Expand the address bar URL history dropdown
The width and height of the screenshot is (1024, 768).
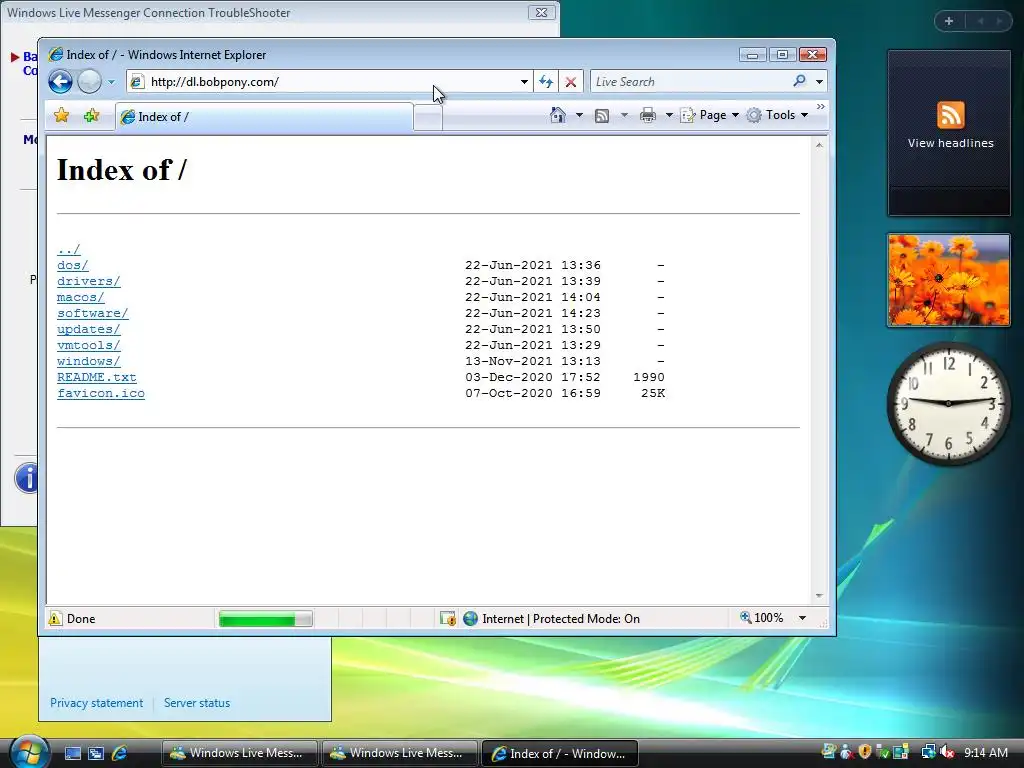pos(524,82)
